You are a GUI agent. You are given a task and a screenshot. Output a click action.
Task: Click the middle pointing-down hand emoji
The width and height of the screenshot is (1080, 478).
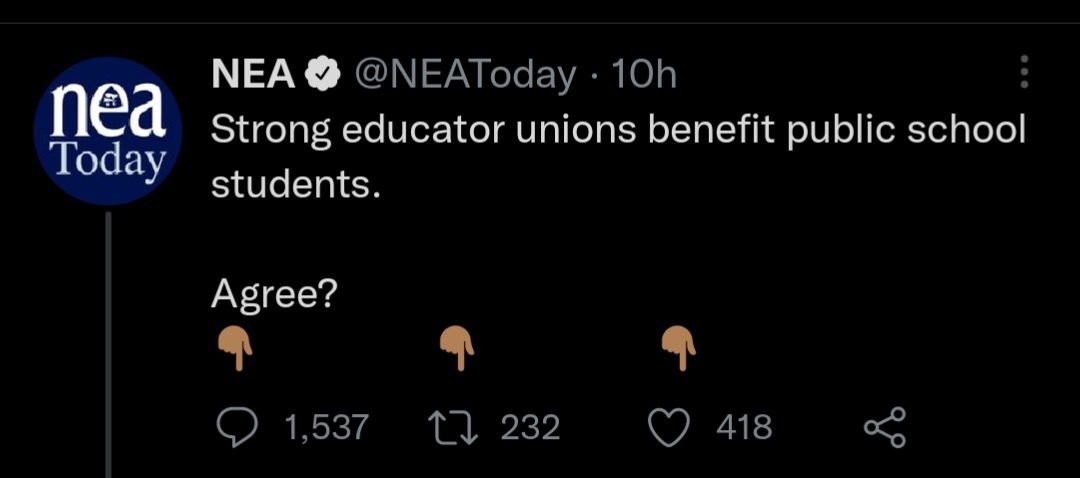[x=459, y=349]
